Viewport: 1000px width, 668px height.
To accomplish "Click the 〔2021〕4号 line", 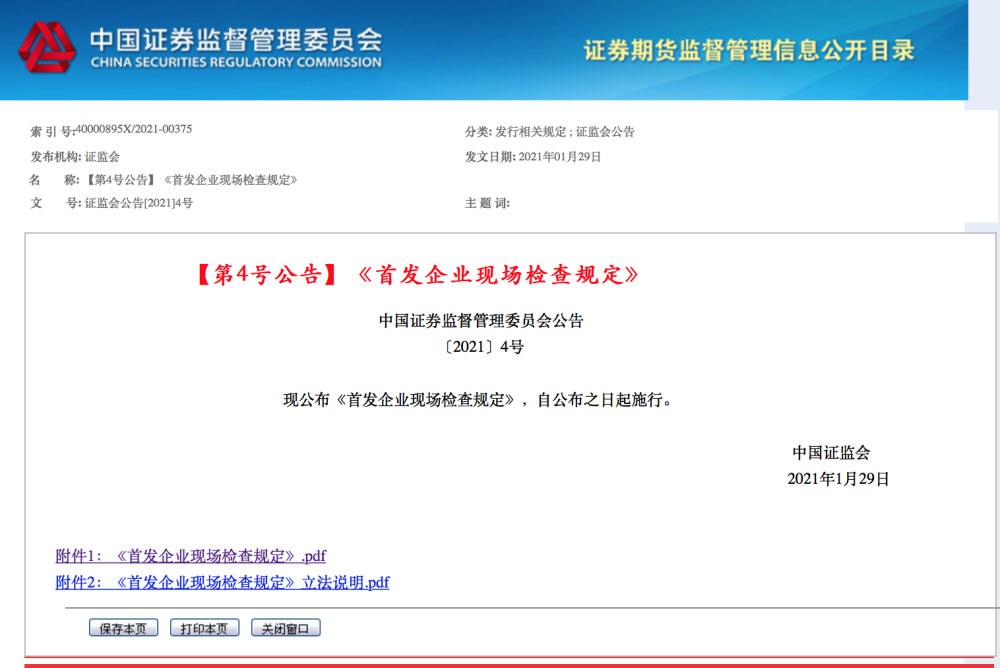I will [x=483, y=347].
